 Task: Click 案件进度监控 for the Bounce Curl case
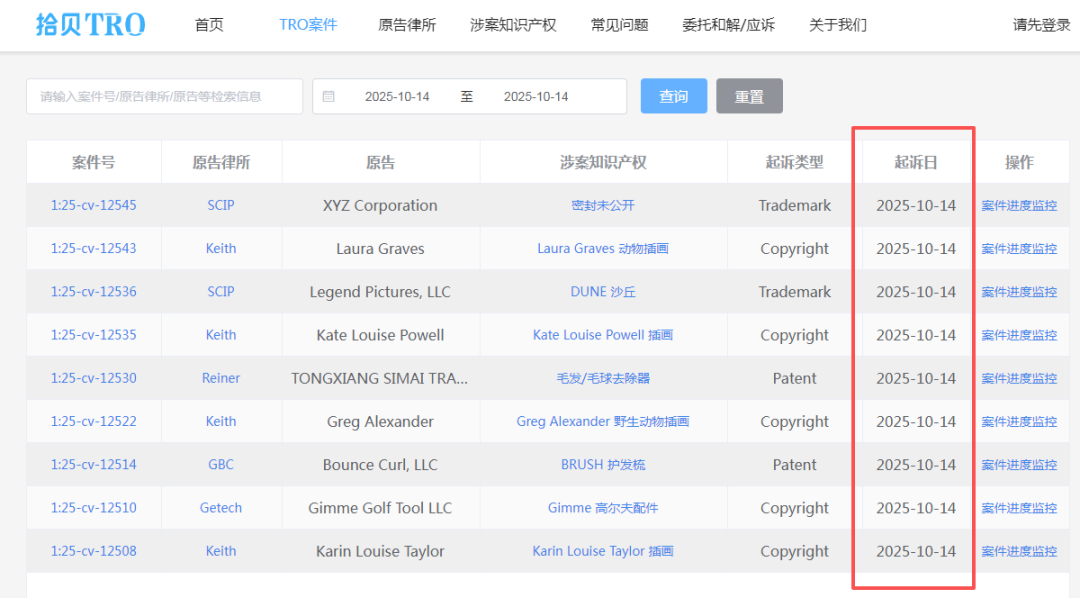pyautogui.click(x=1018, y=465)
